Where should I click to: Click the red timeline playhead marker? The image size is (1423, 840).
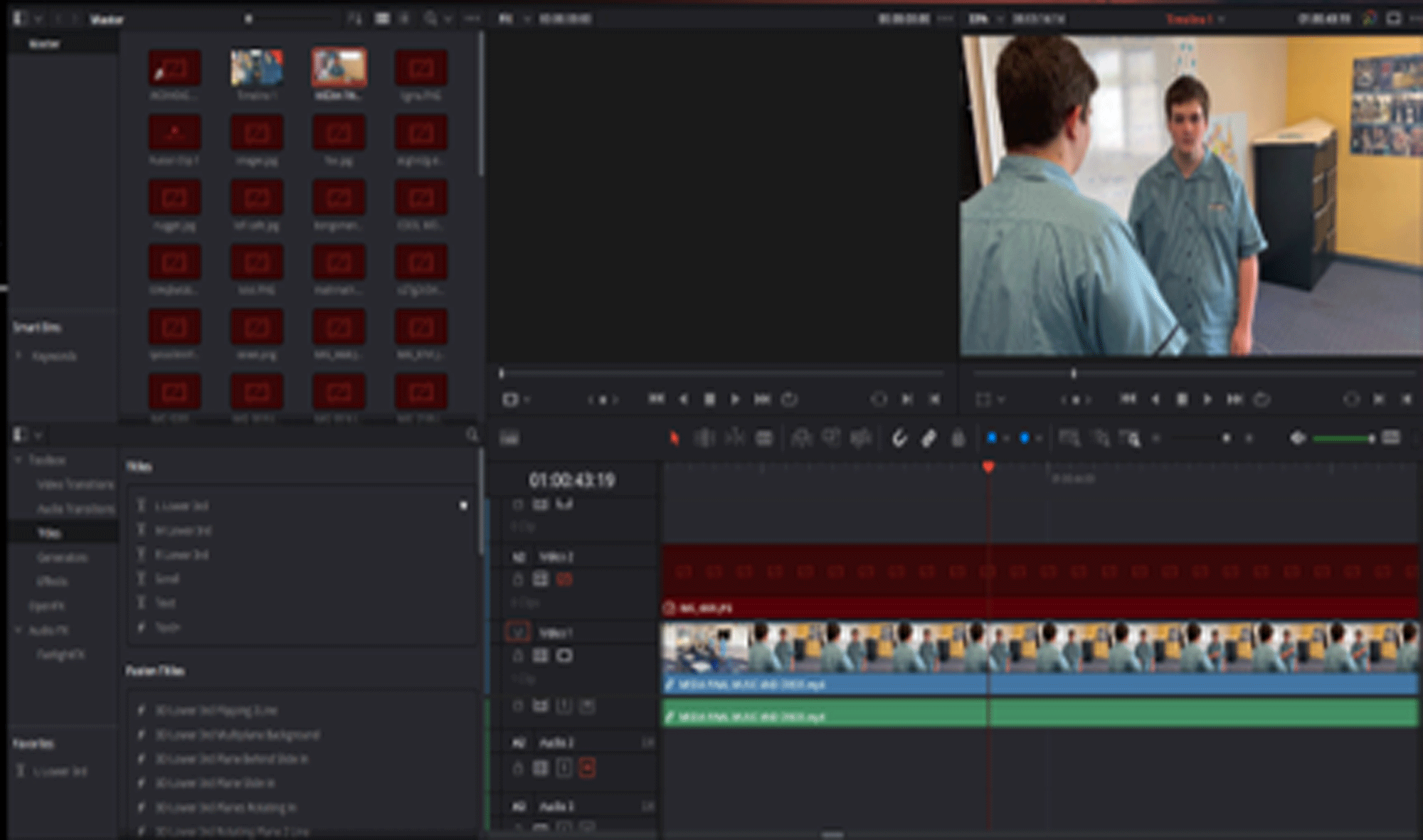coord(988,467)
